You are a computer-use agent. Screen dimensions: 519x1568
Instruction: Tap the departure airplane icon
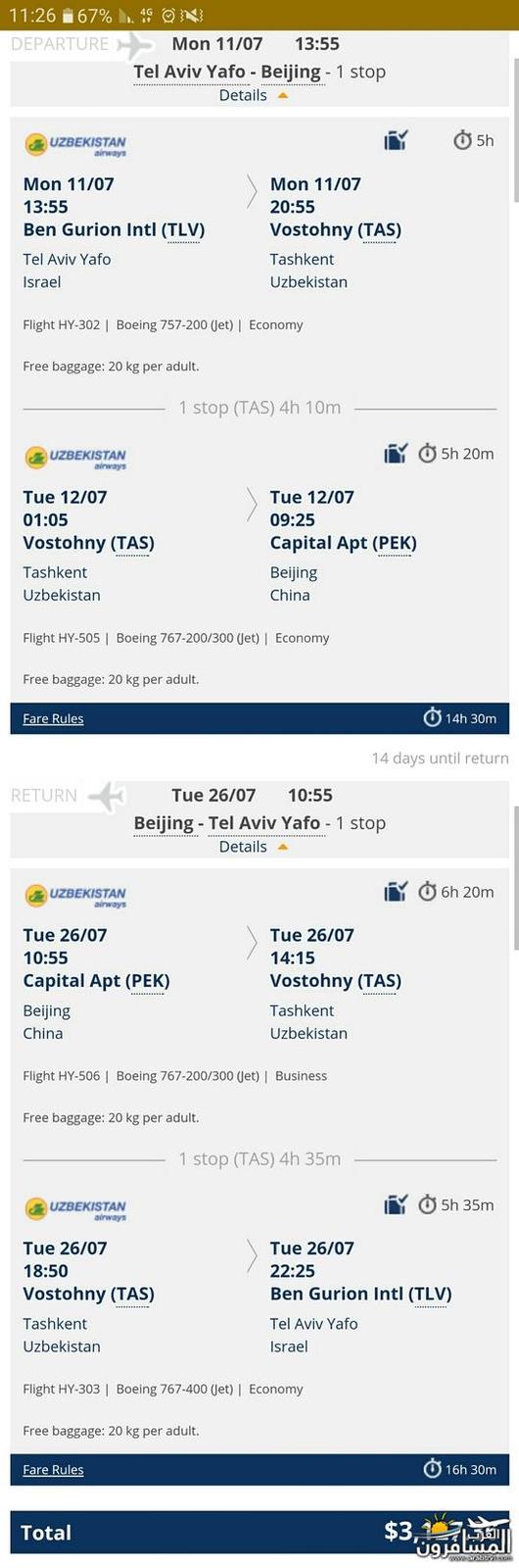click(x=135, y=44)
